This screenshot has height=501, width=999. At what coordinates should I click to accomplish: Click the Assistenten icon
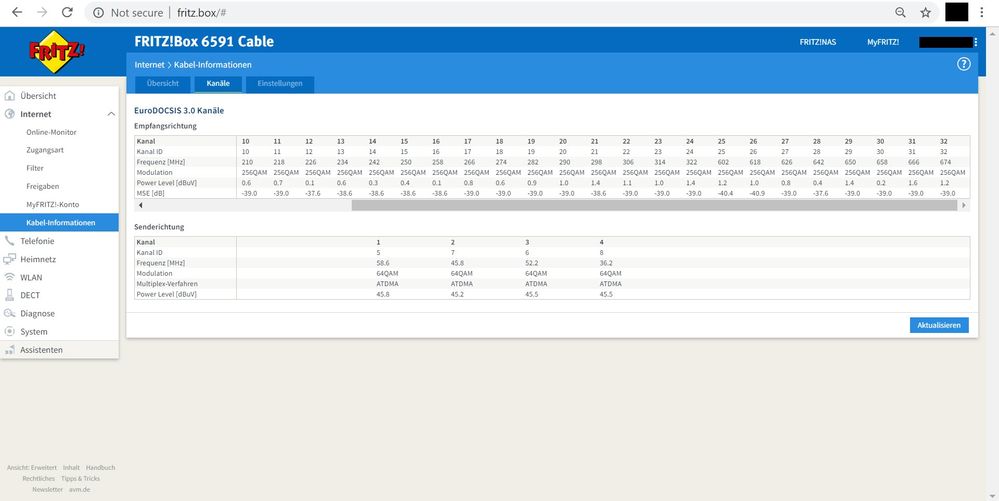pyautogui.click(x=10, y=350)
